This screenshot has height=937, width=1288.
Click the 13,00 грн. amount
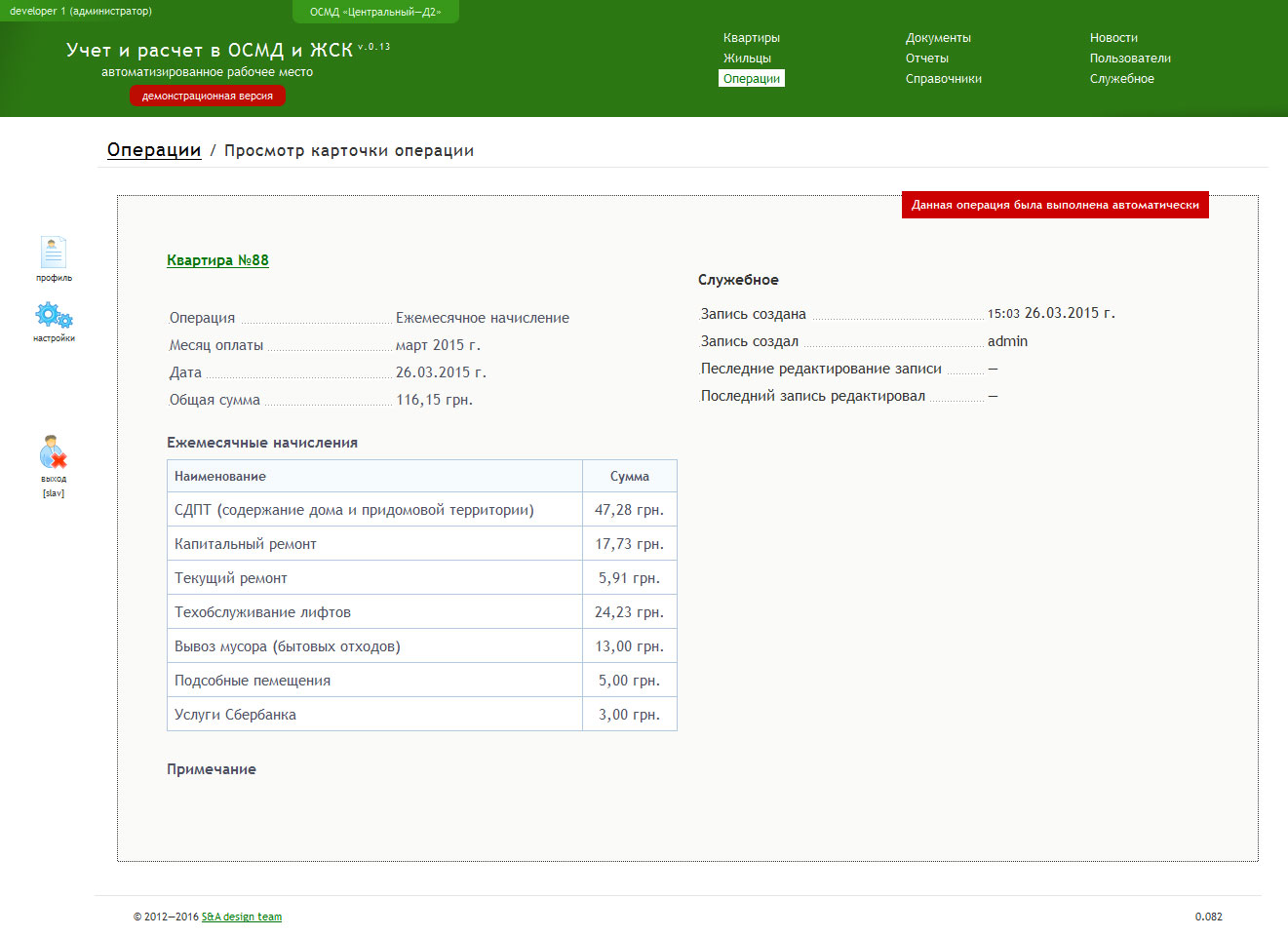click(x=629, y=646)
